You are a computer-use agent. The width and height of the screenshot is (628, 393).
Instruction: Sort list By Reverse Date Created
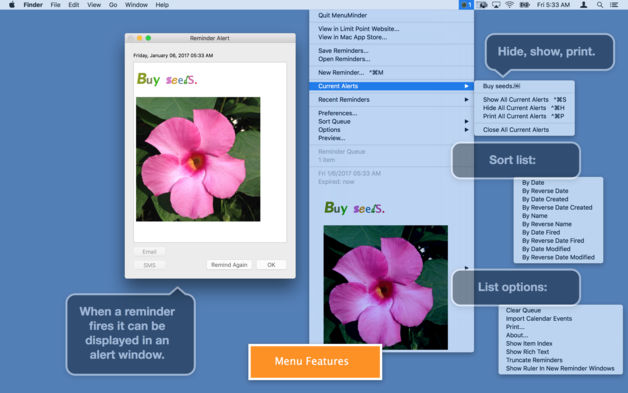558,208
